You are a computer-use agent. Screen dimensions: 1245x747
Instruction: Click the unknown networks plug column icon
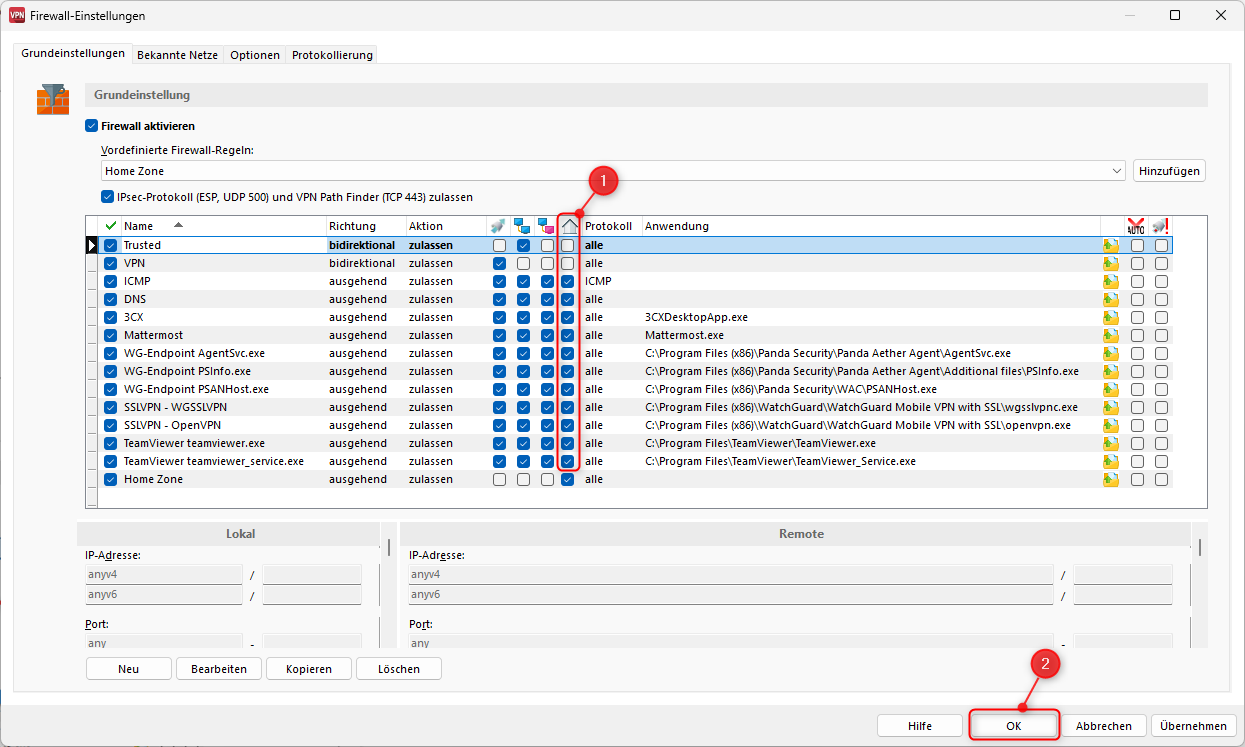[498, 226]
